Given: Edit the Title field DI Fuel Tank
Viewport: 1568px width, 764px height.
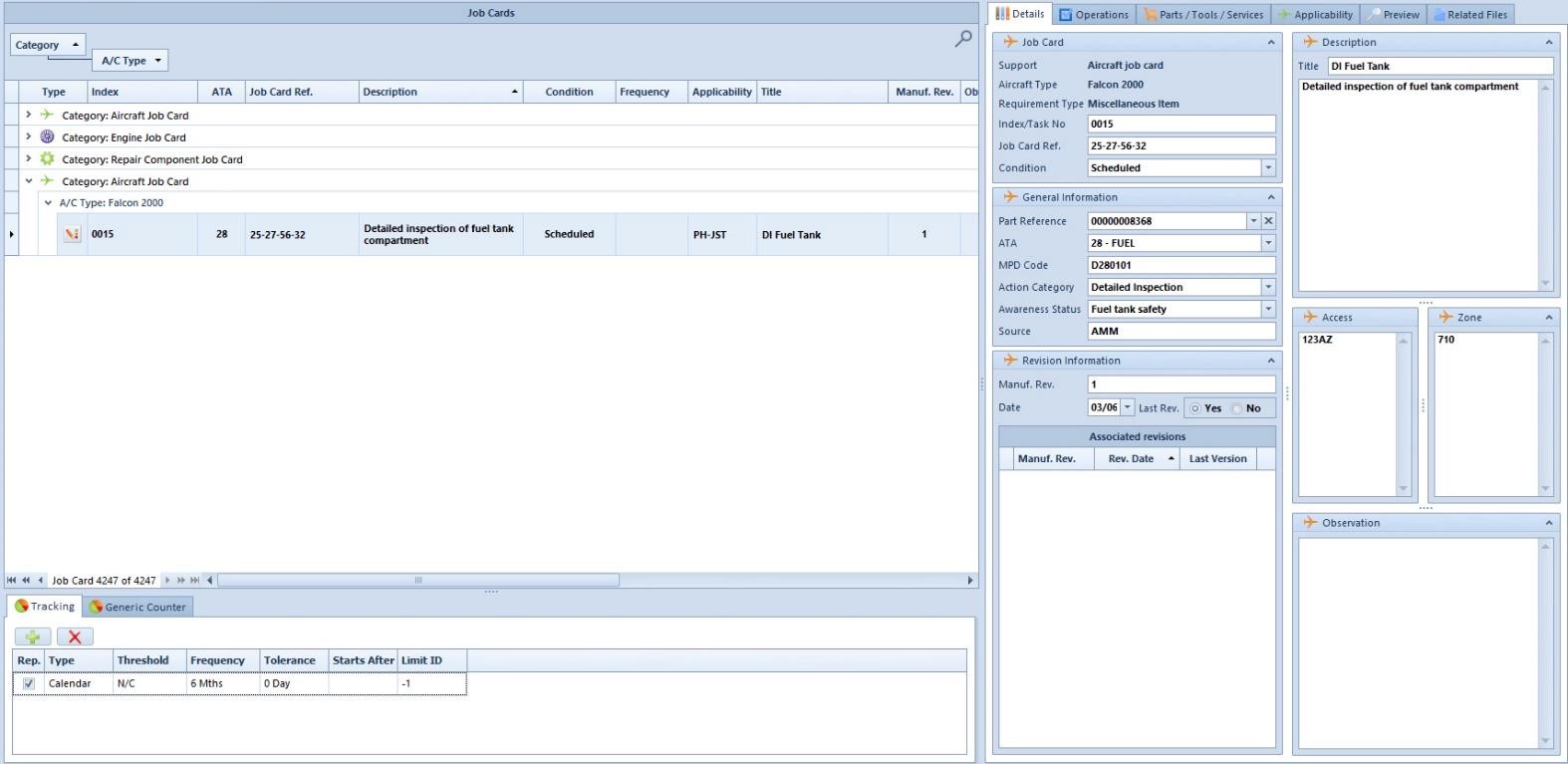Looking at the screenshot, I should (1439, 66).
